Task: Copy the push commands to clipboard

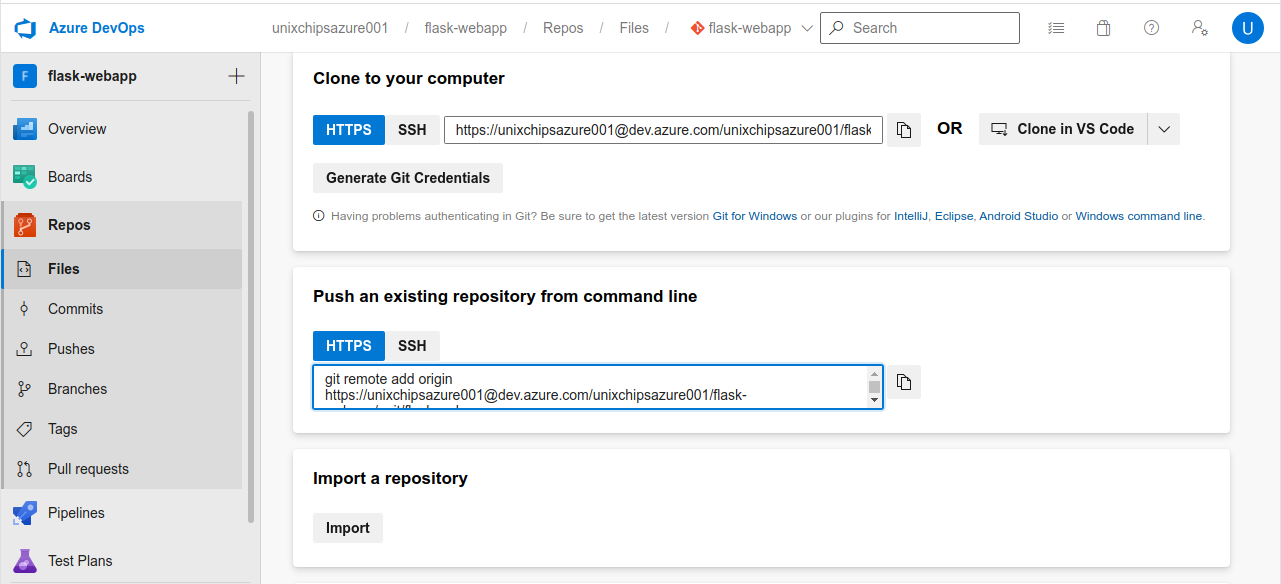Action: click(x=904, y=382)
